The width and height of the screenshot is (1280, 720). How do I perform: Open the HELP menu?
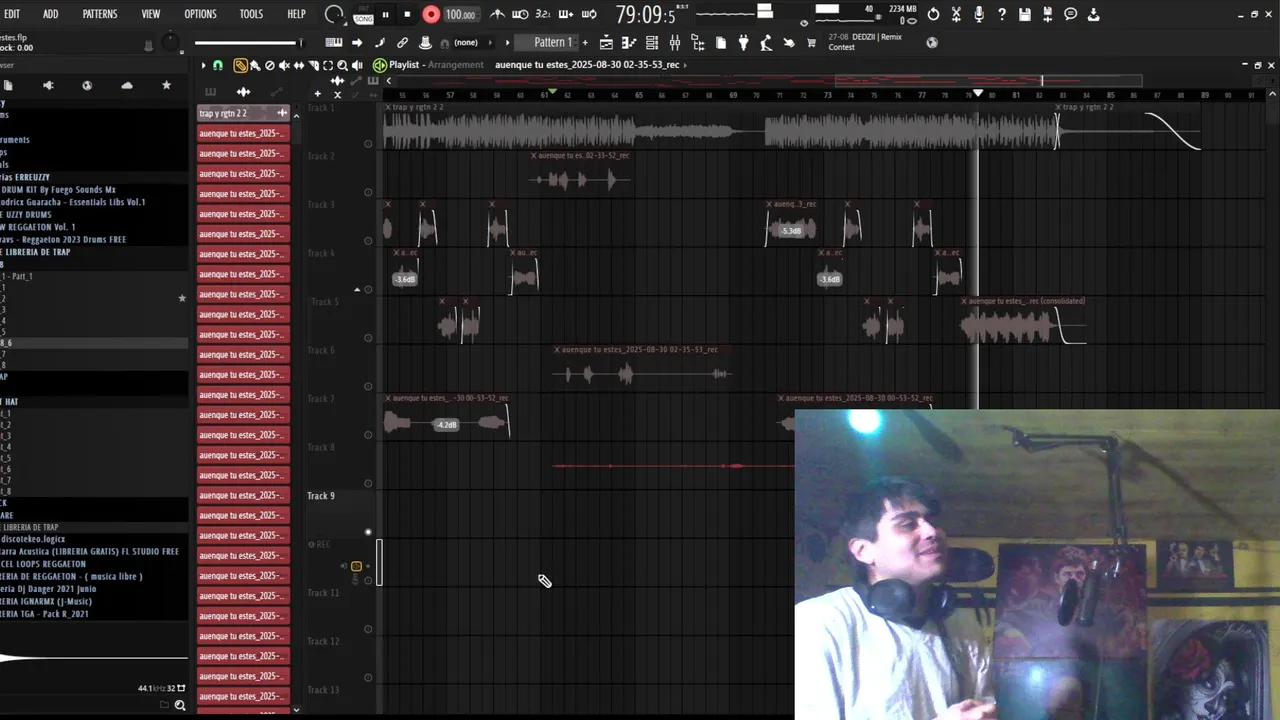tap(296, 14)
